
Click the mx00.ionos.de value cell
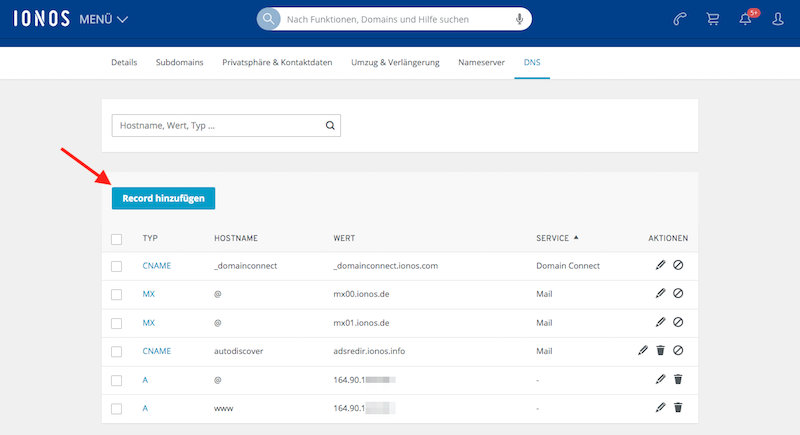point(361,294)
